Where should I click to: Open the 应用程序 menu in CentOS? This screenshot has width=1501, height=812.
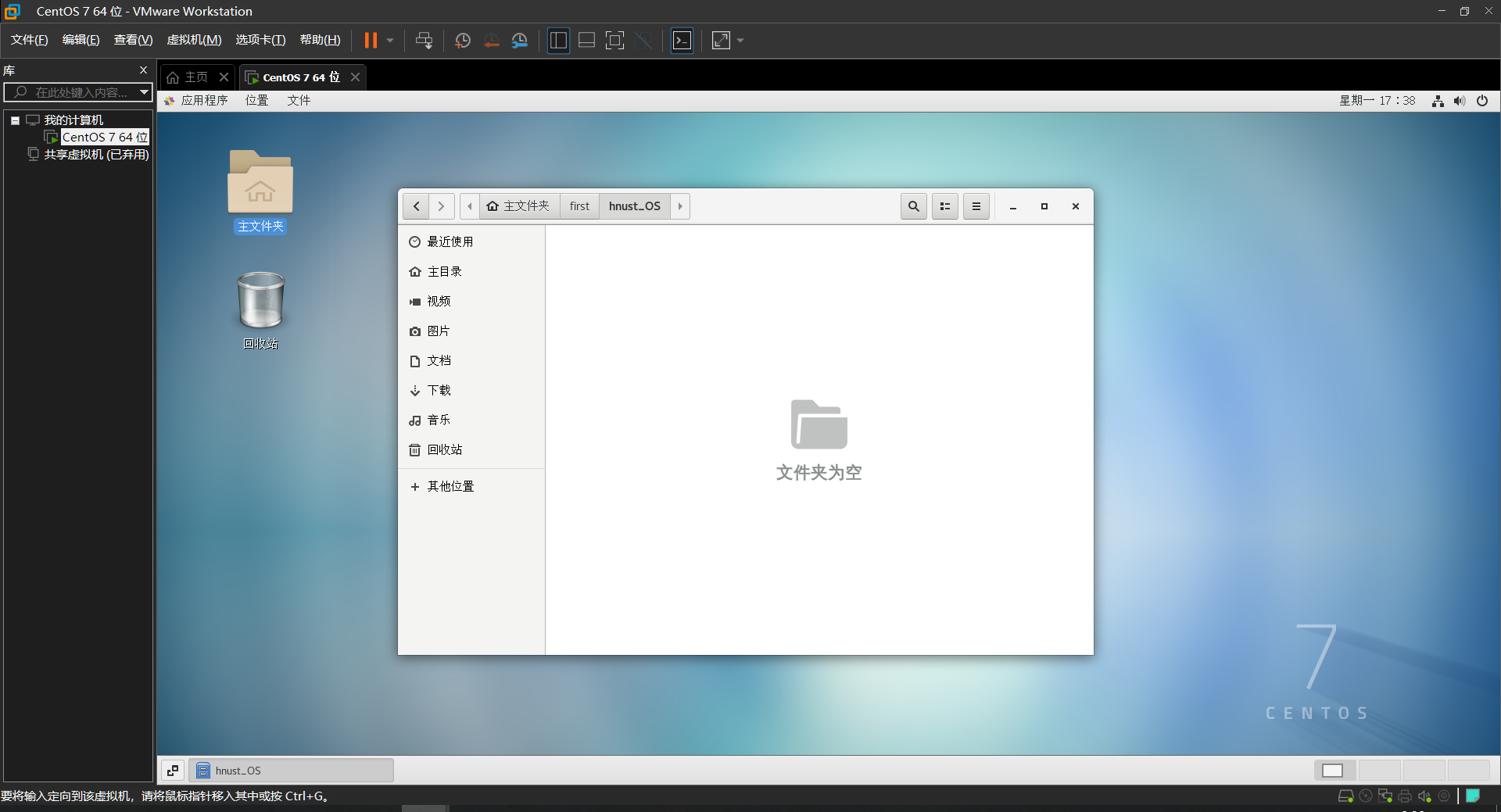pyautogui.click(x=197, y=100)
